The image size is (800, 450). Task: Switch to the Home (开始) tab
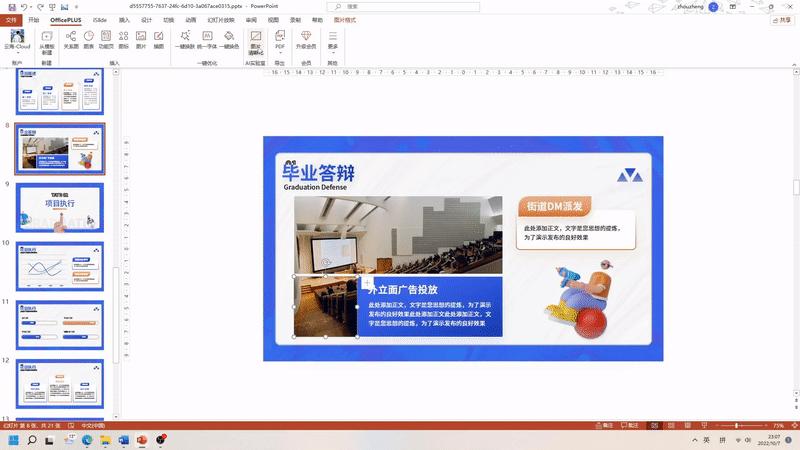pyautogui.click(x=34, y=20)
